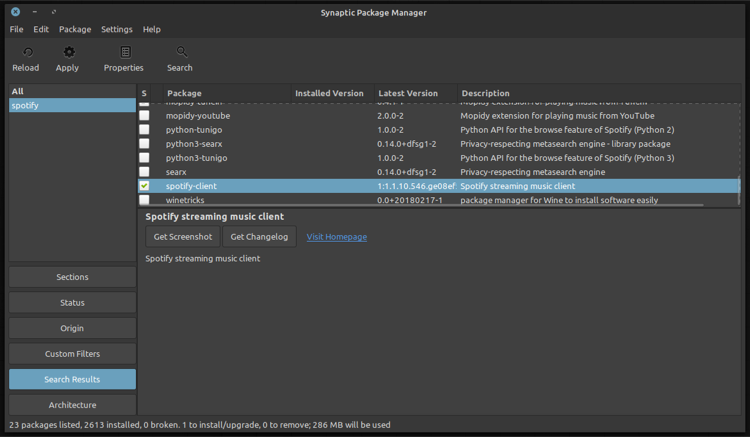Click the Reload toolbar icon
The image size is (750, 437).
28,52
